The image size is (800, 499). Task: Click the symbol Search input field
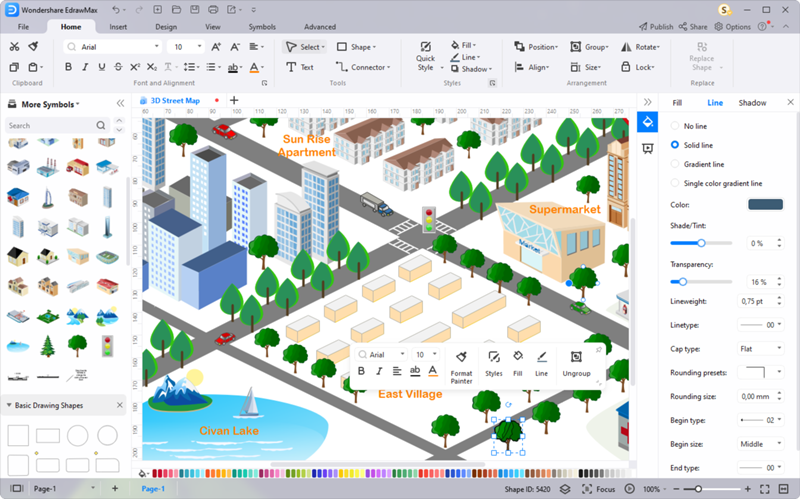tap(50, 126)
